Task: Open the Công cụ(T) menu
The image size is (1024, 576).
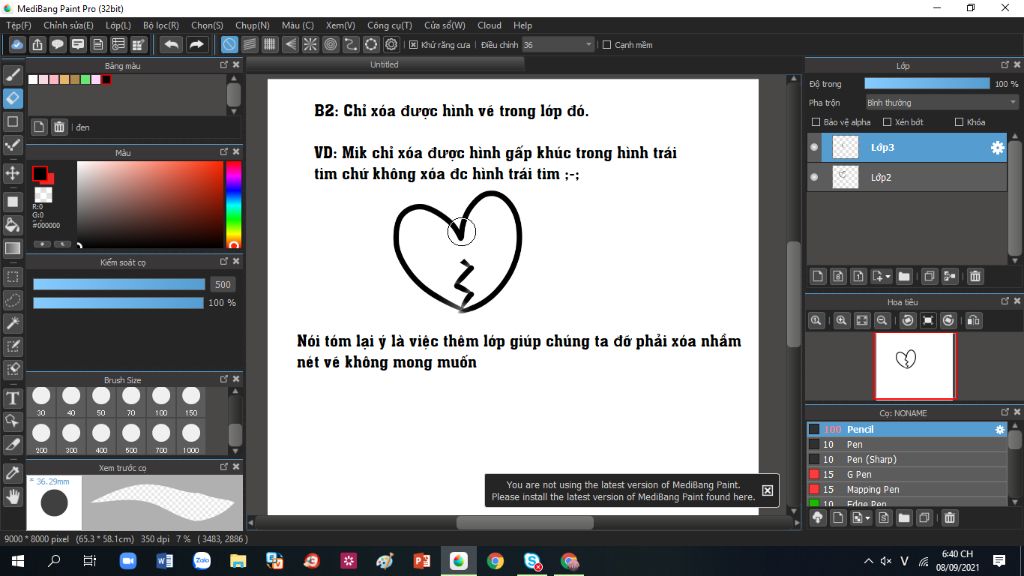Action: click(x=390, y=25)
